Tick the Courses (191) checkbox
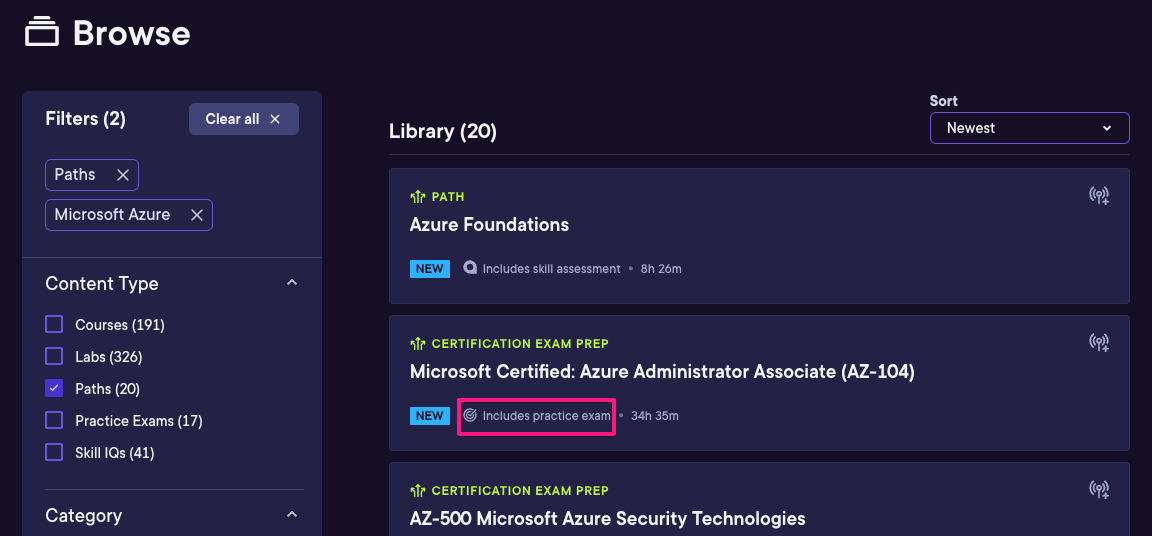 (54, 325)
